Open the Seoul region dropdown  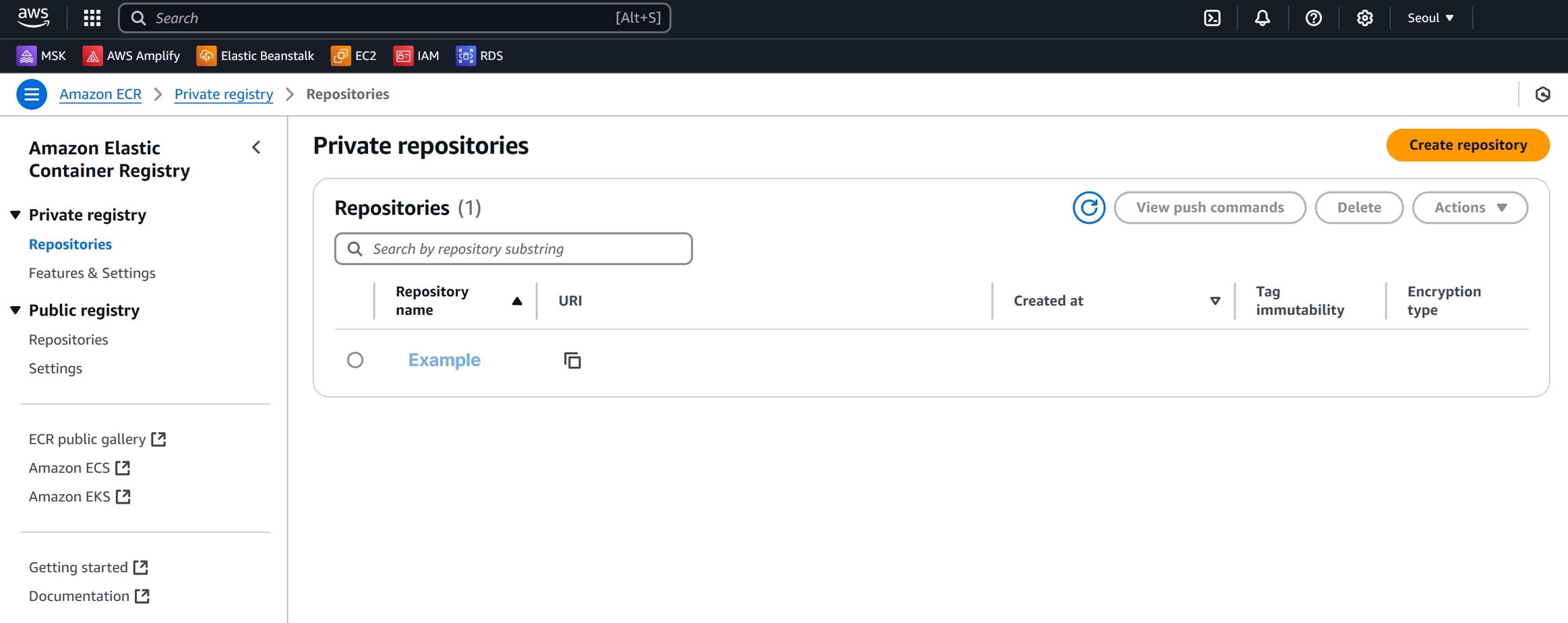tap(1430, 18)
